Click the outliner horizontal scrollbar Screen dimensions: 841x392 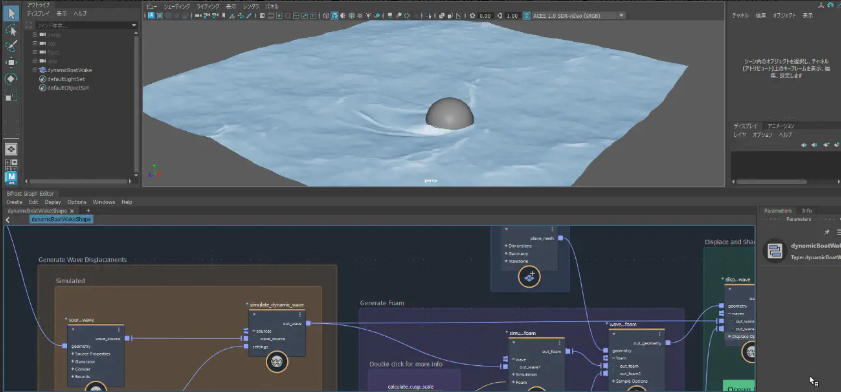[x=79, y=182]
